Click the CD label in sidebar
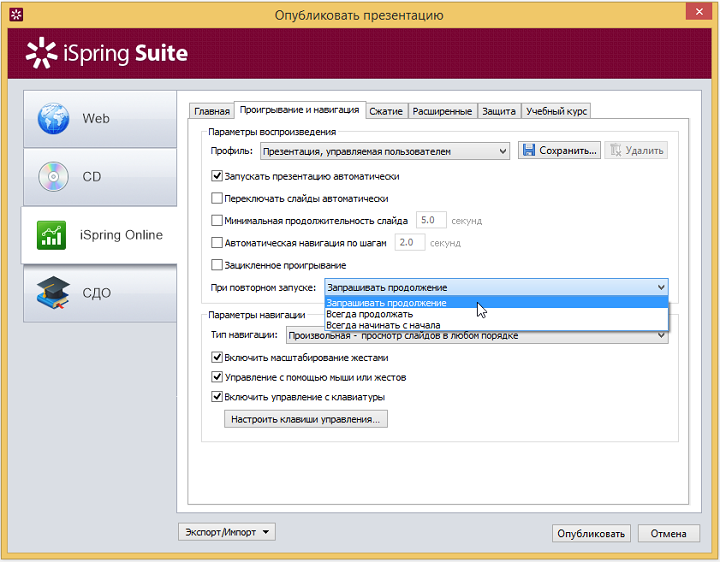The width and height of the screenshot is (720, 562). (91, 177)
